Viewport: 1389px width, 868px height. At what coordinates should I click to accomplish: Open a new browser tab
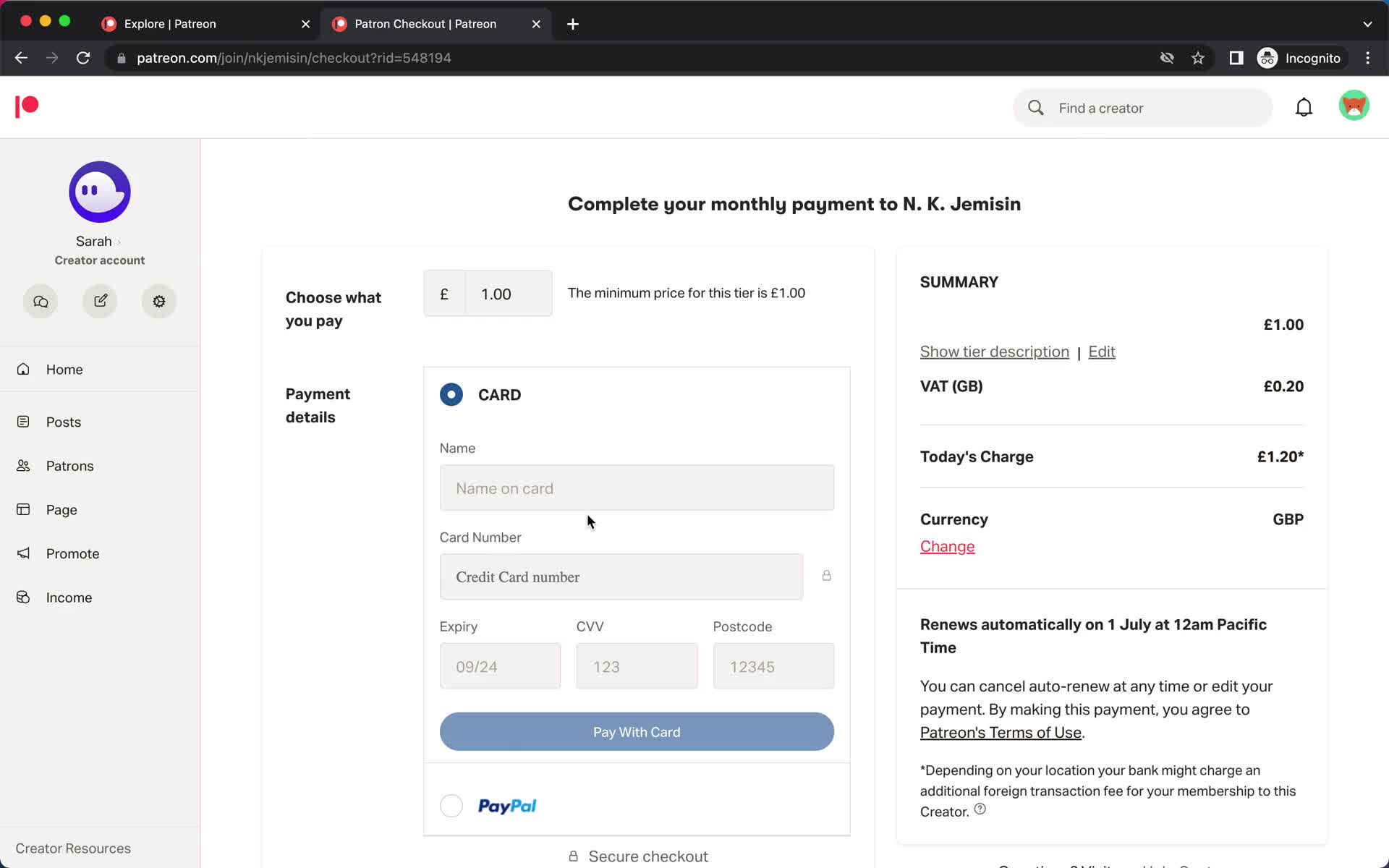(573, 24)
